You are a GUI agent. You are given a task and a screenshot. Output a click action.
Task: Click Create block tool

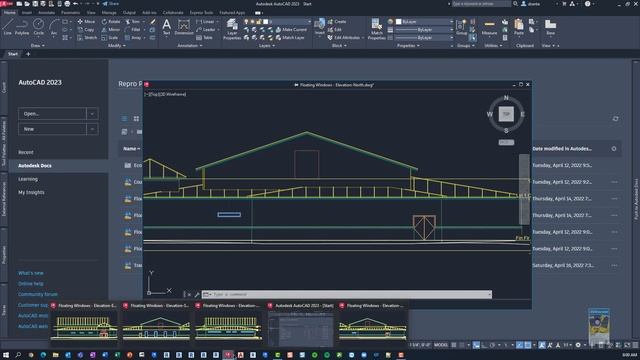click(x=337, y=22)
